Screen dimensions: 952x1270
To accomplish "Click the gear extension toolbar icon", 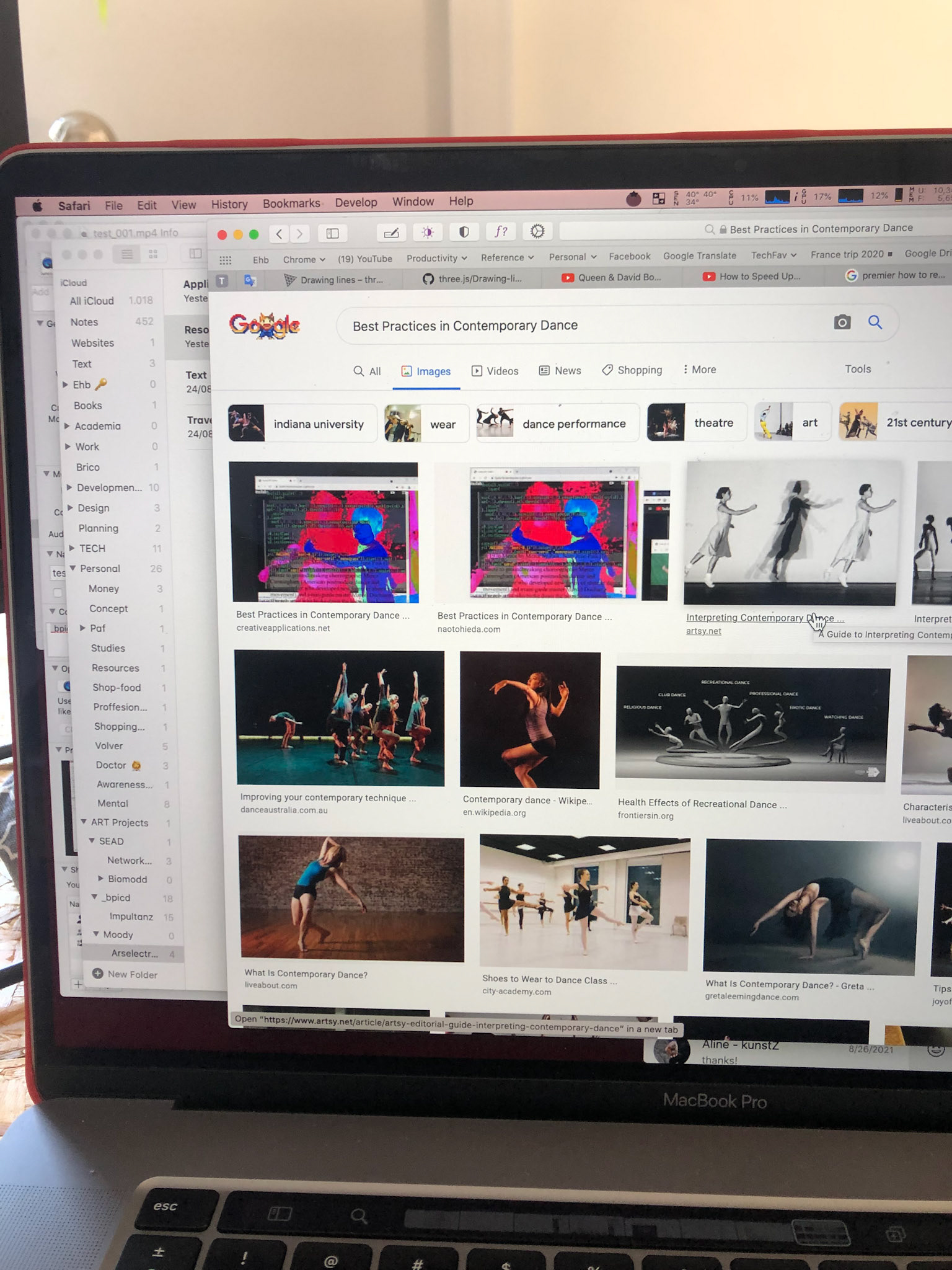I will (537, 231).
